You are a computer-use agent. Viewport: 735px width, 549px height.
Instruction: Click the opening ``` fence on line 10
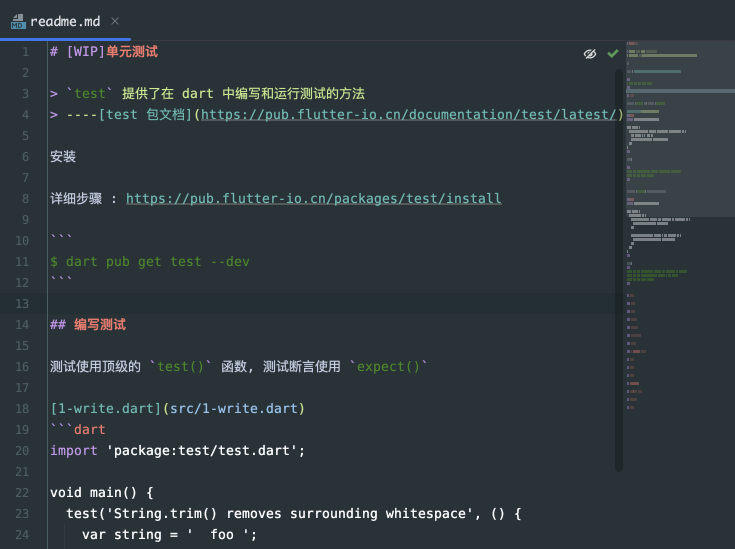click(x=61, y=237)
